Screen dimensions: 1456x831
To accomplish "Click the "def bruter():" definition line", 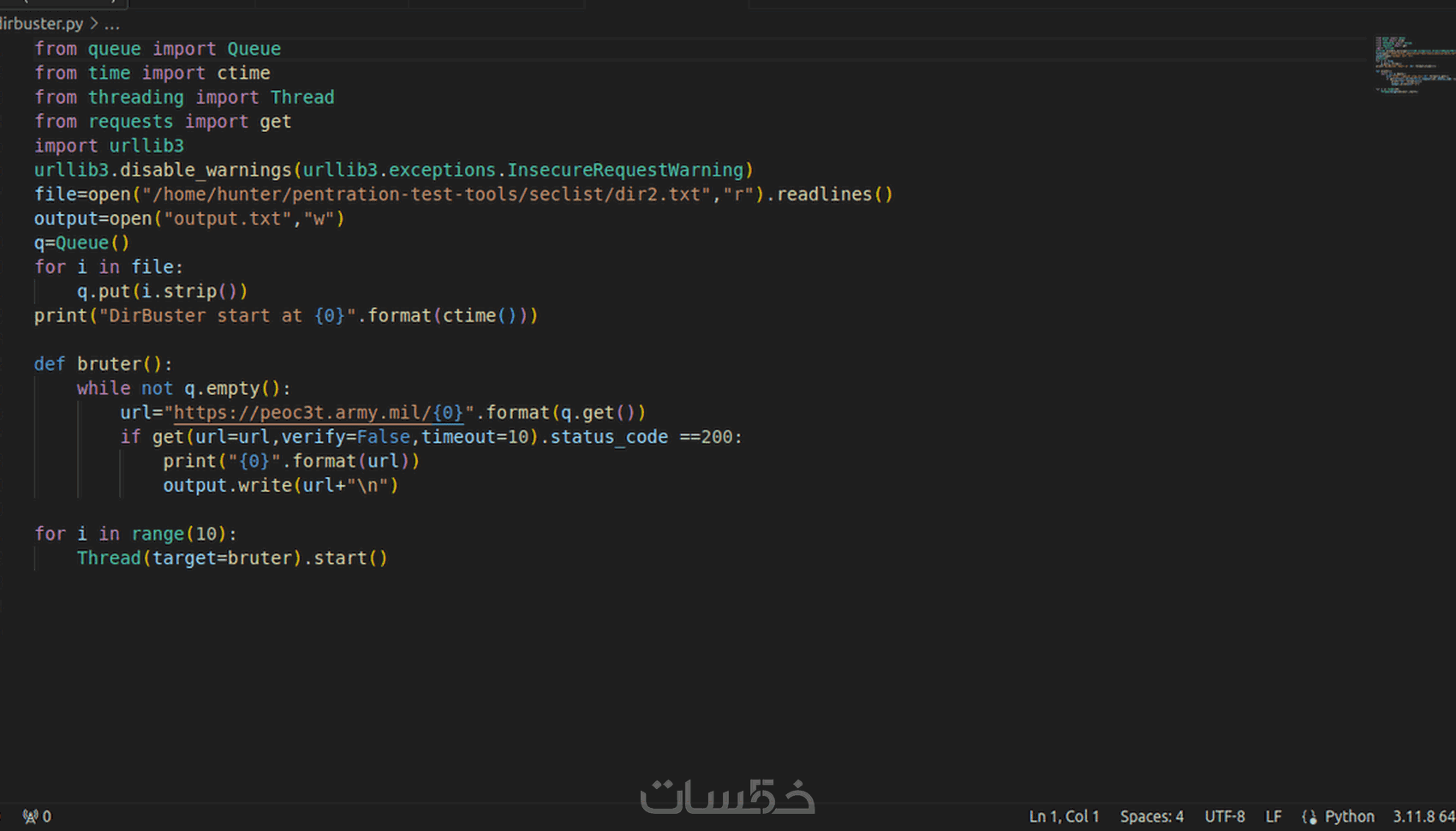I will pos(104,364).
